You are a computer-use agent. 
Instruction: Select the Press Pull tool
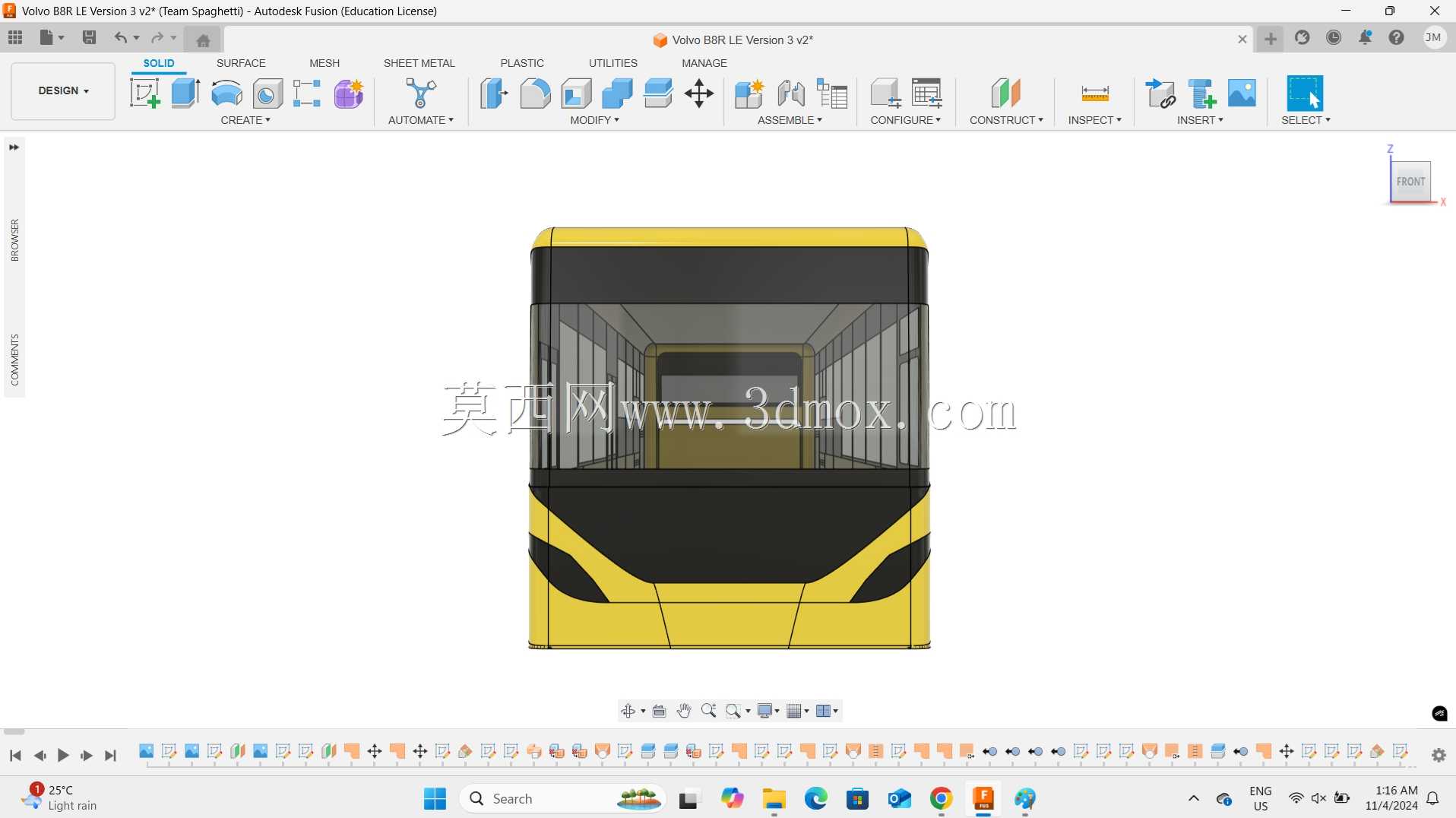tap(494, 94)
